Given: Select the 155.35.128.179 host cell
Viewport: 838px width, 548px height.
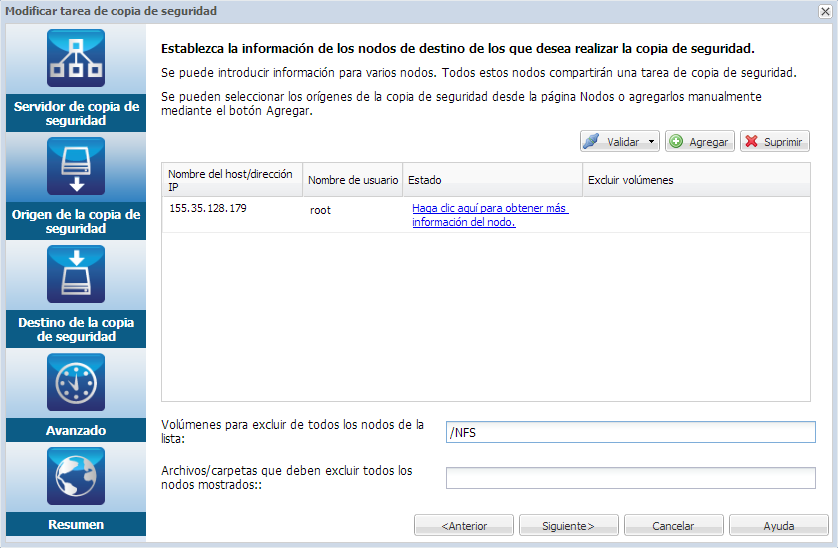Looking at the screenshot, I should pos(208,209).
